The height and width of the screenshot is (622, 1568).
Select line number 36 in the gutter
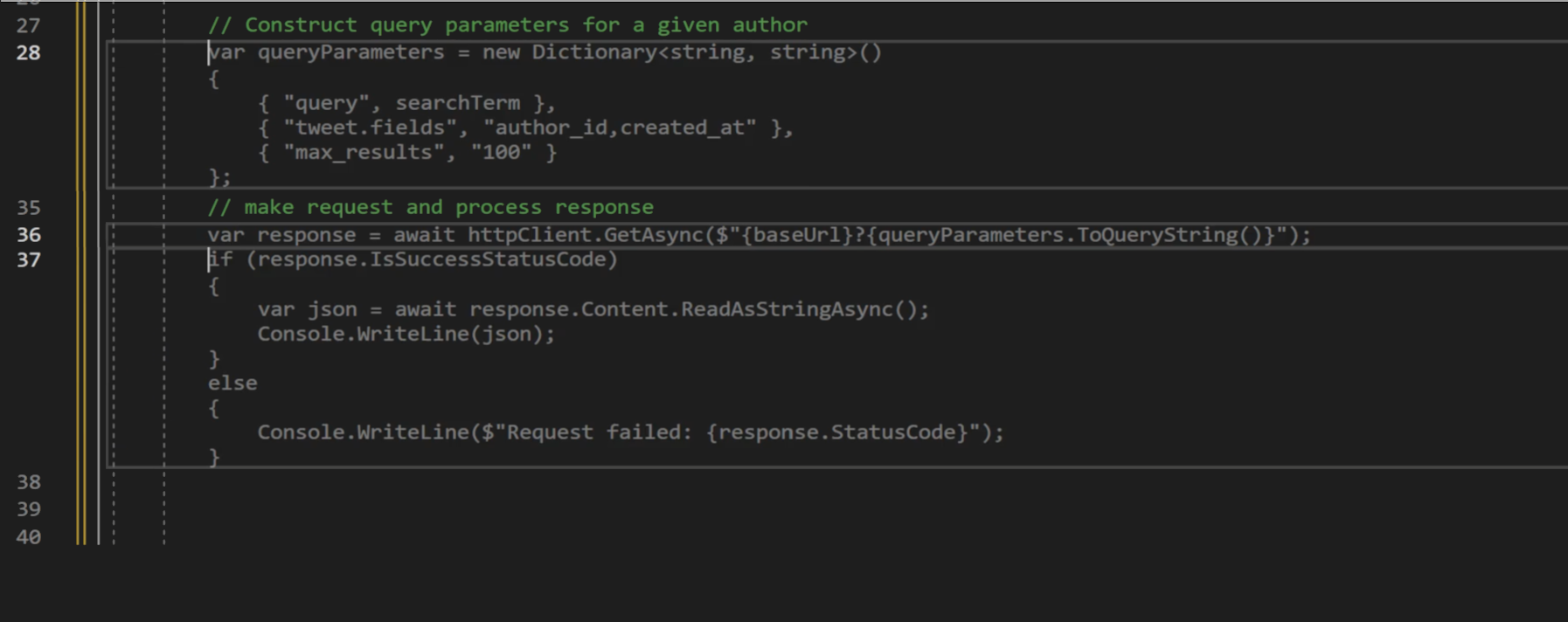click(x=29, y=234)
